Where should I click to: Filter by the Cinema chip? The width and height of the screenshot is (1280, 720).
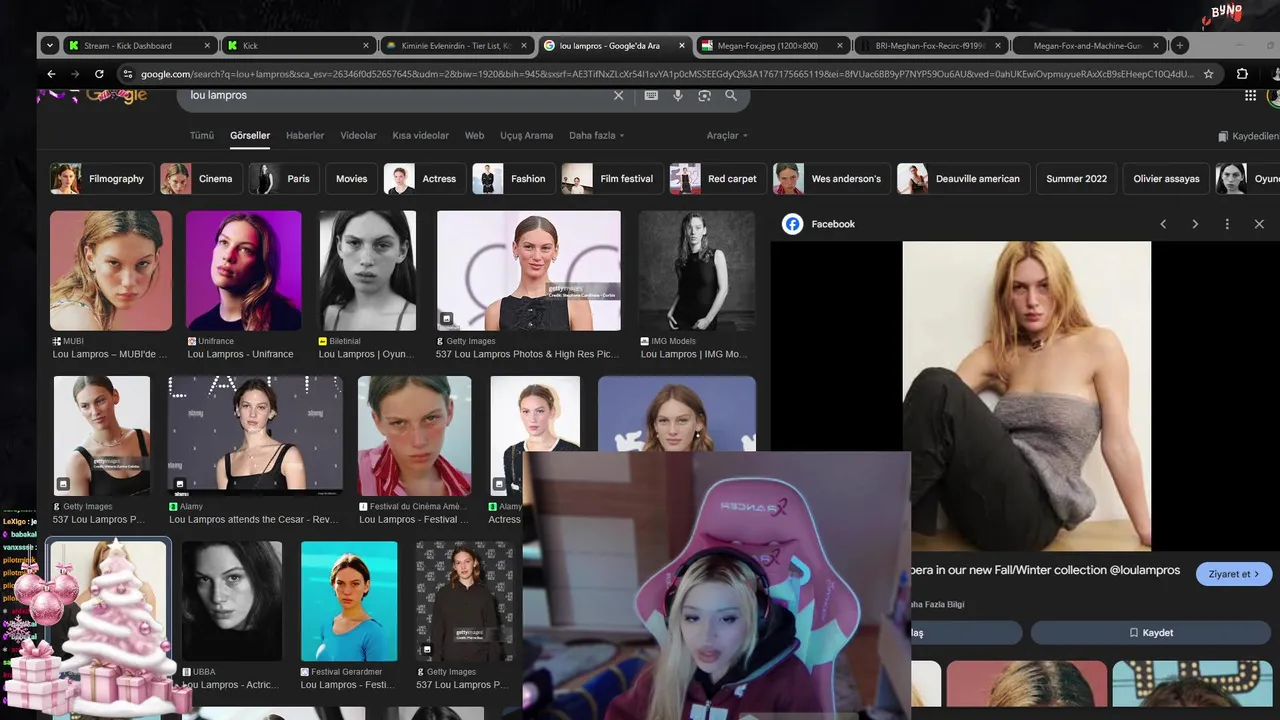point(201,178)
